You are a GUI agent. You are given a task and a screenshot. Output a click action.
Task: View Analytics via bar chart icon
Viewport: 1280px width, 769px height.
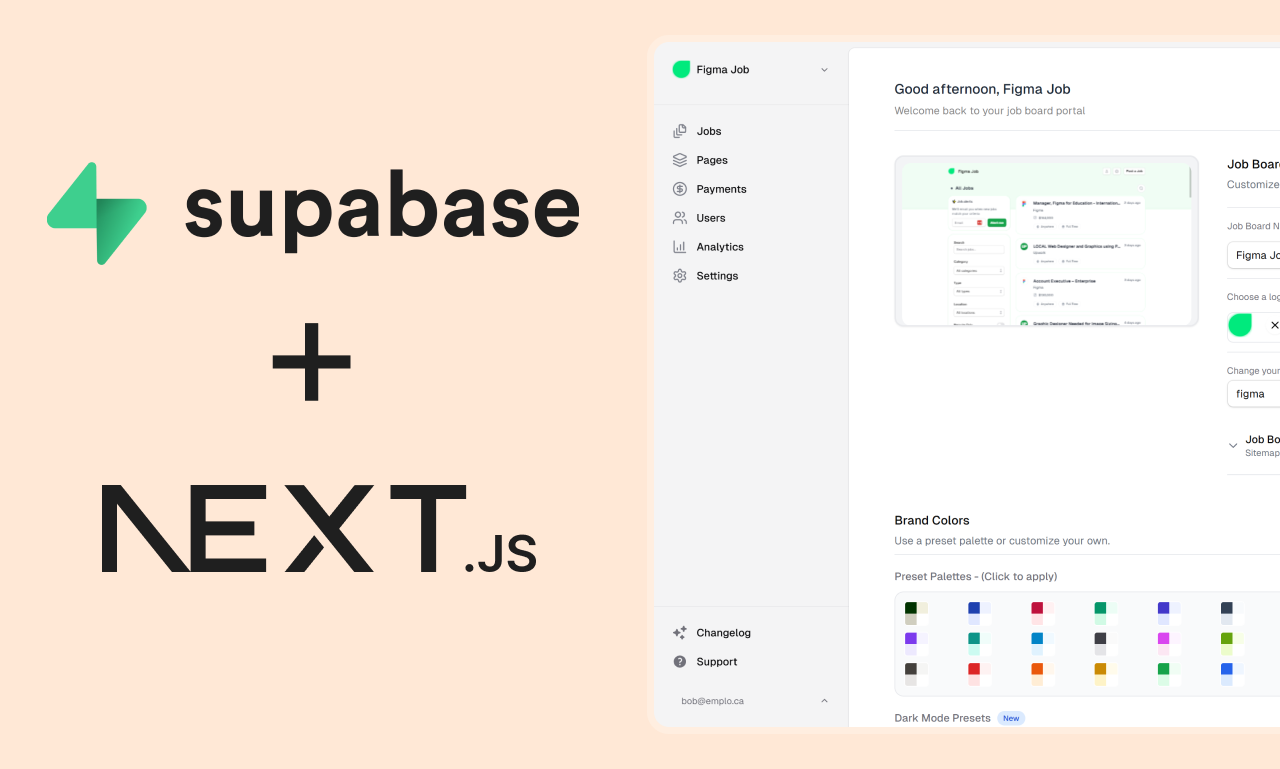click(680, 247)
